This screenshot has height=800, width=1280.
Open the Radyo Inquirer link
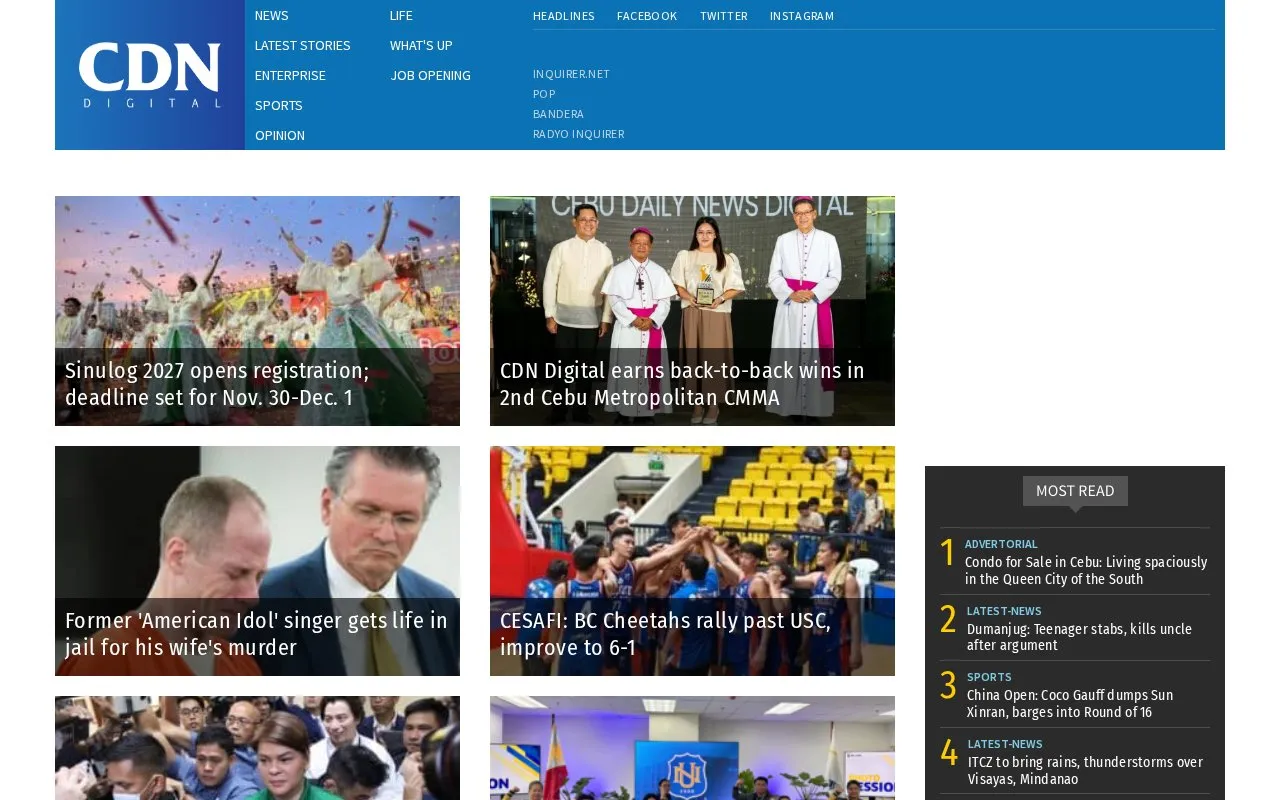click(x=578, y=134)
